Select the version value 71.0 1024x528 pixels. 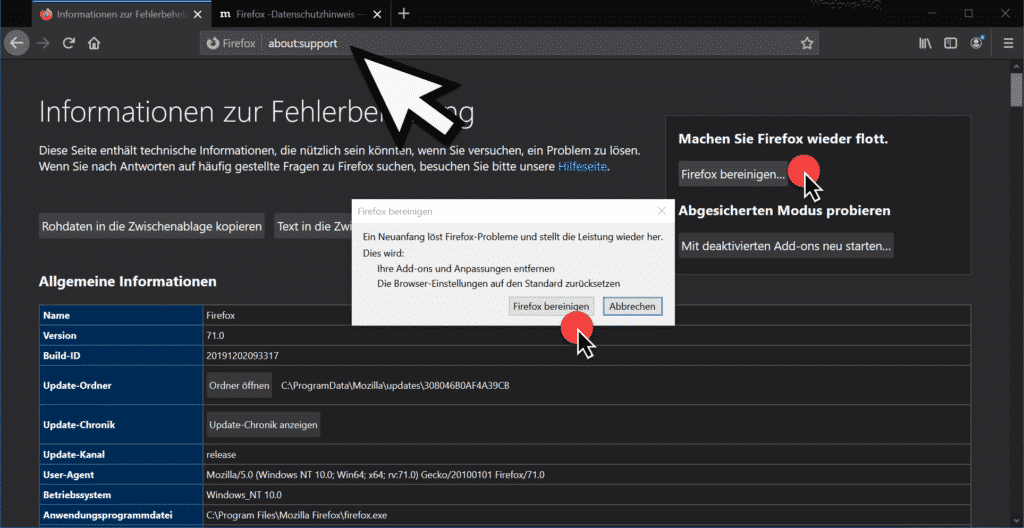pos(215,335)
